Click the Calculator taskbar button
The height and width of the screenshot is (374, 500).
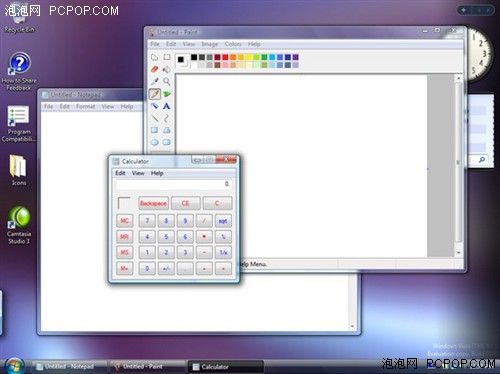click(225, 367)
